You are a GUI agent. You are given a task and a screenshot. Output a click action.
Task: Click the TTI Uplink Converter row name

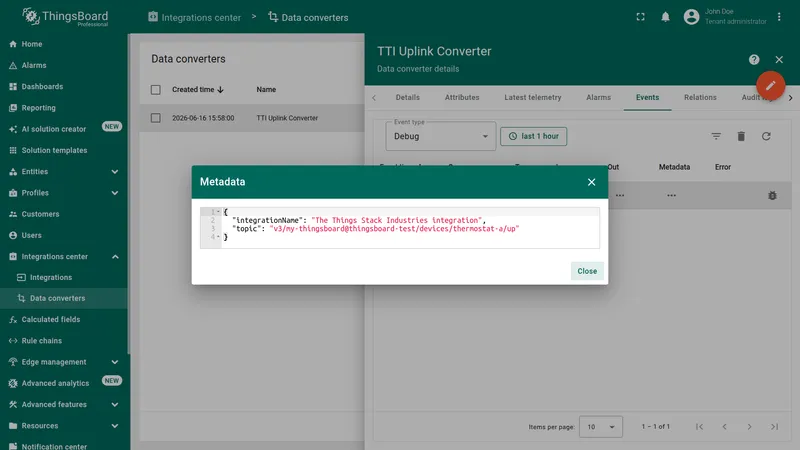tap(287, 118)
